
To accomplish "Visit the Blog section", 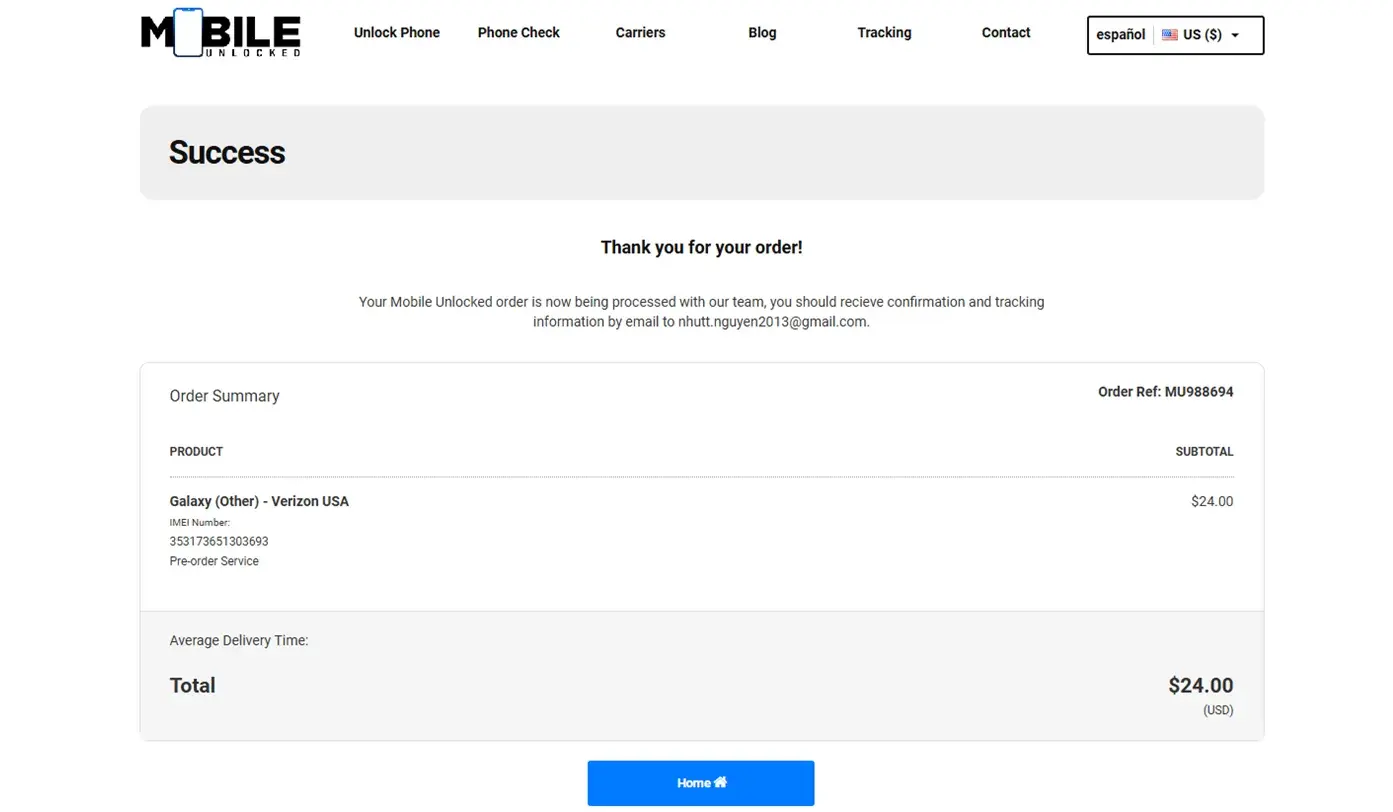I will (762, 33).
